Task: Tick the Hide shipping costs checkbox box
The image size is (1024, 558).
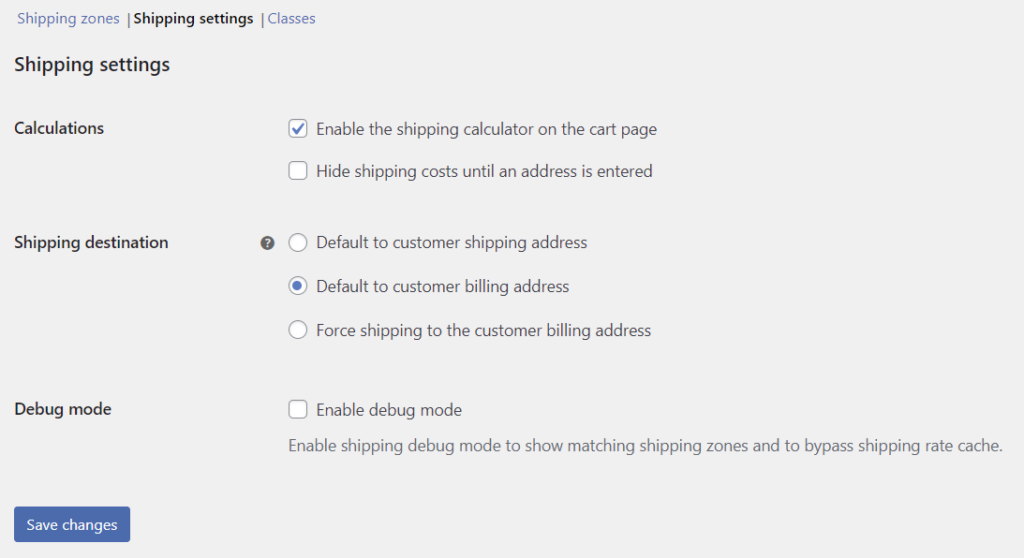Action: tap(298, 171)
